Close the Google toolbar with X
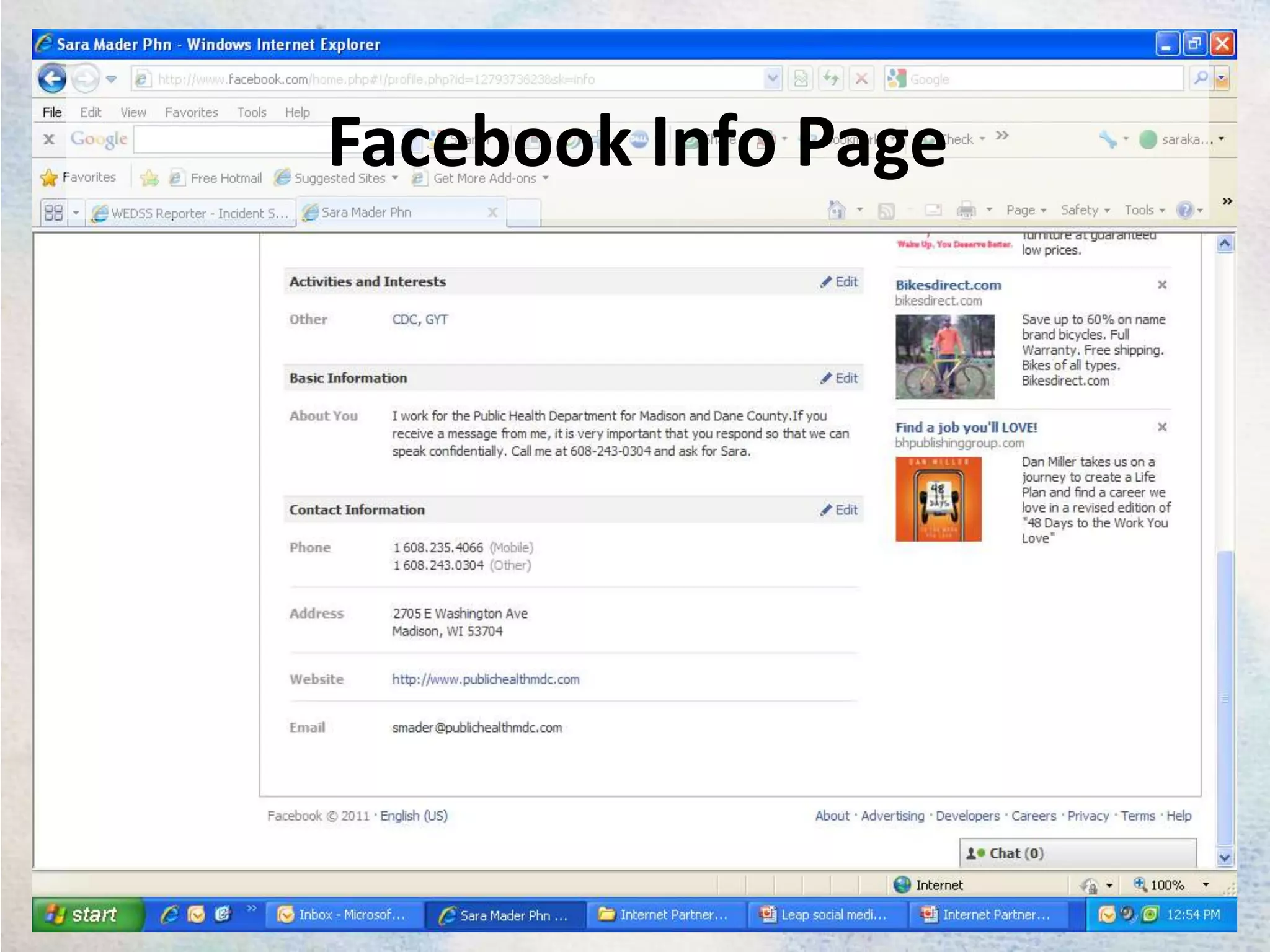This screenshot has height=952, width=1270. click(49, 139)
